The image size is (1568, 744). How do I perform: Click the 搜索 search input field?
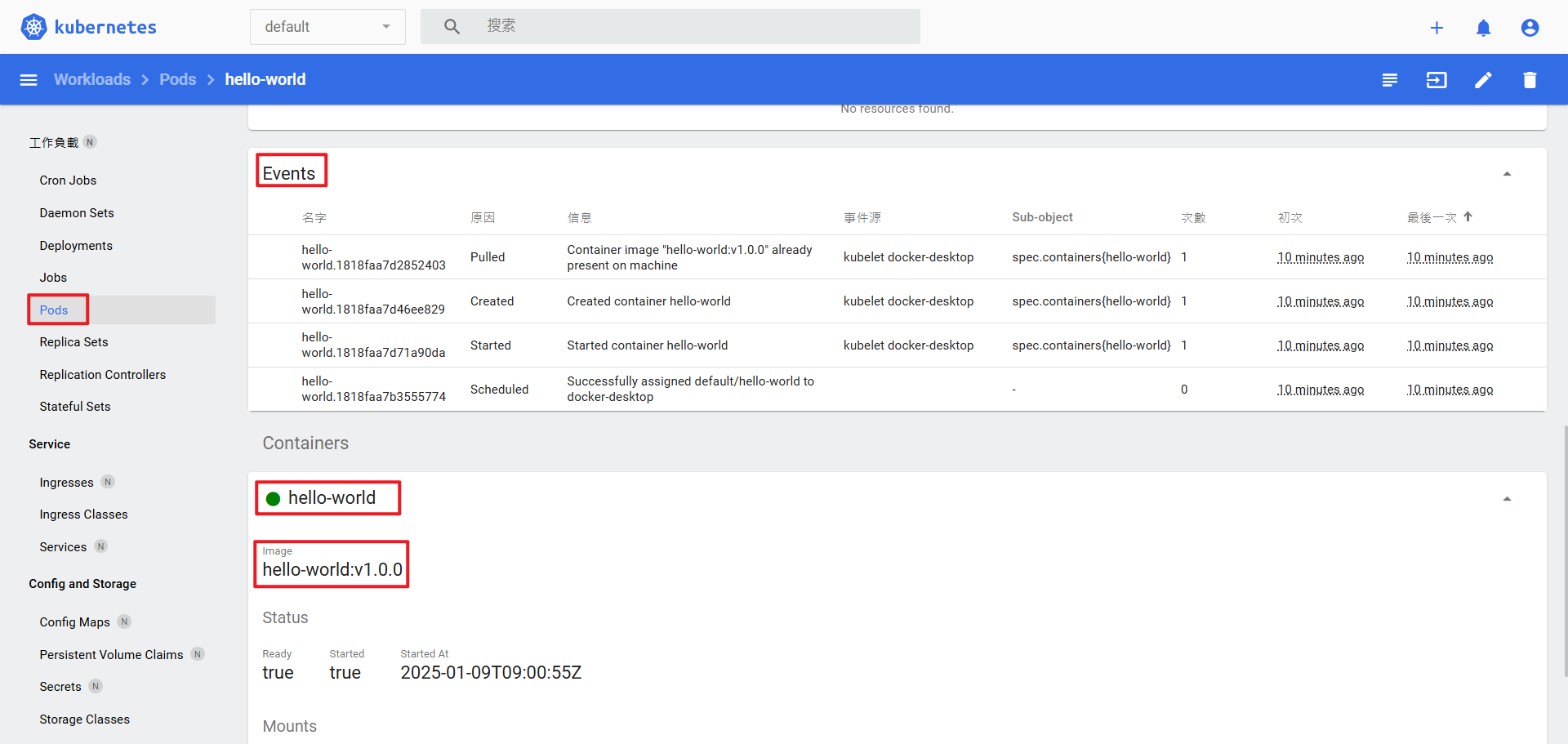[670, 26]
